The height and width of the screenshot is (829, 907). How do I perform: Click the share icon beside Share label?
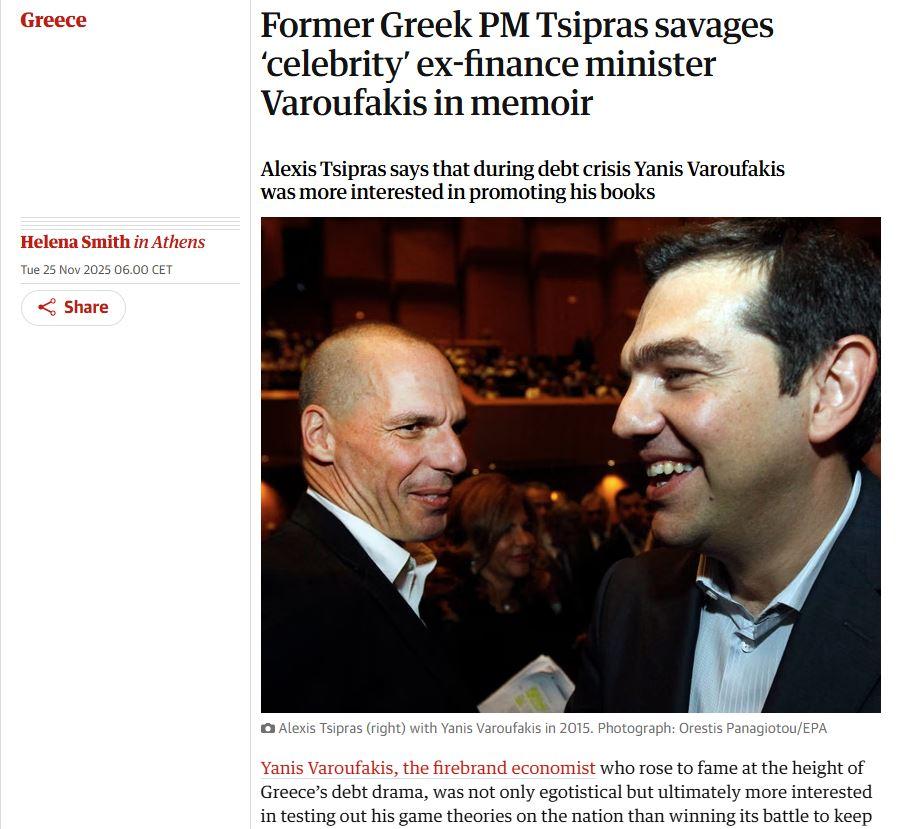[x=47, y=307]
